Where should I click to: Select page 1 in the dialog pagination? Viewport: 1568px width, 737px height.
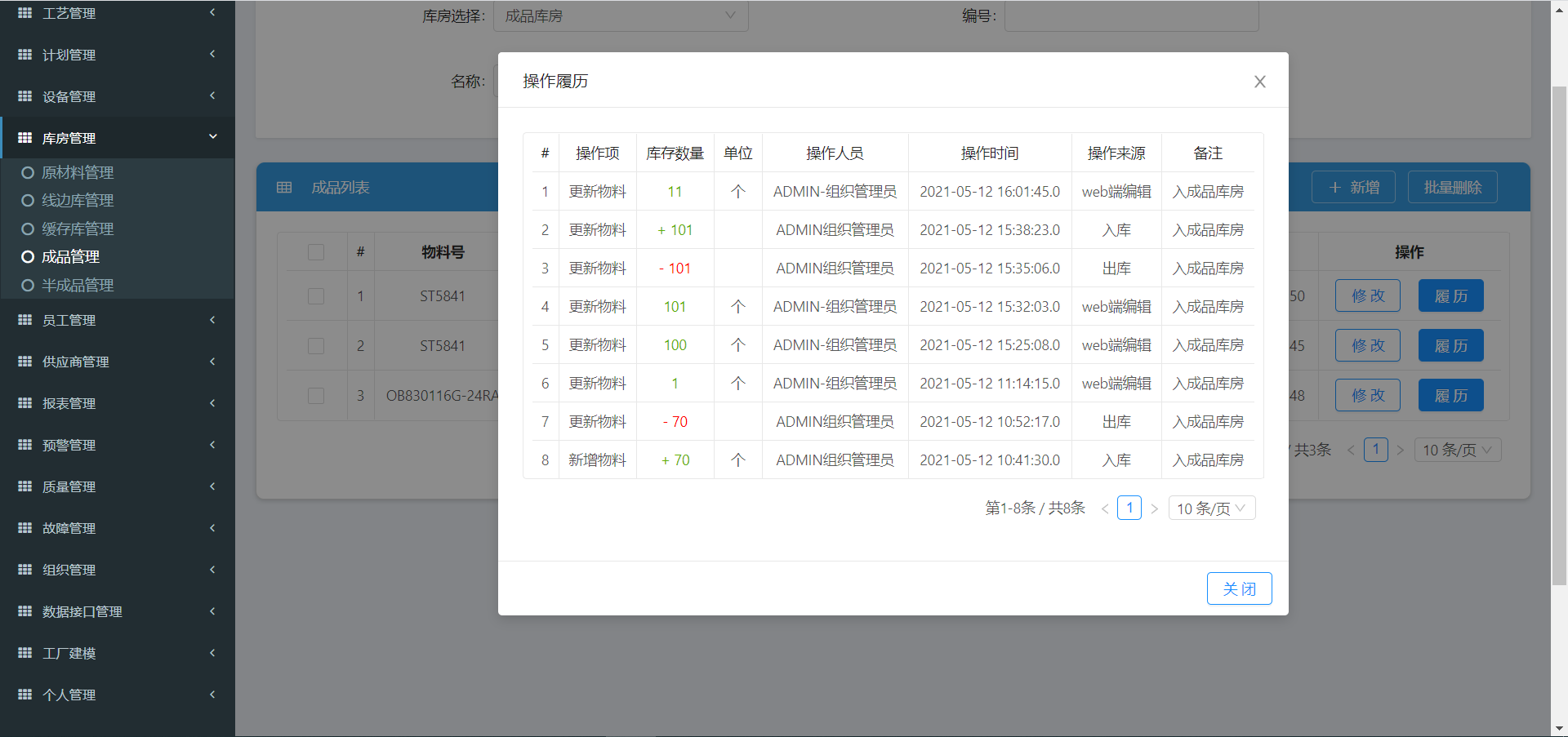1129,508
